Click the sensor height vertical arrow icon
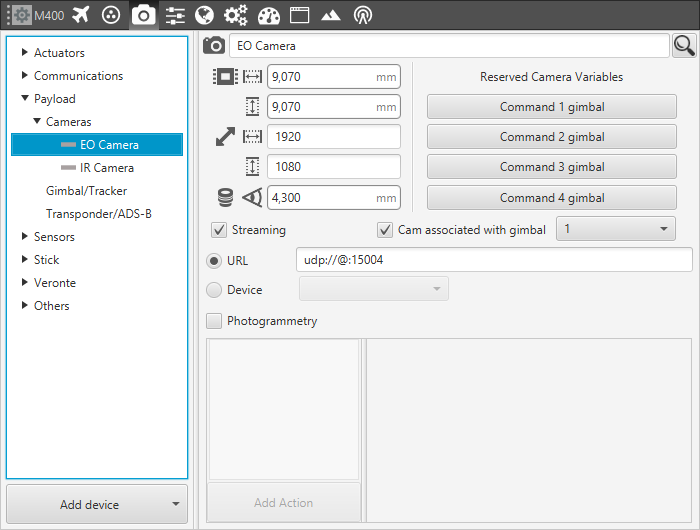Viewport: 700px width, 530px height. tap(253, 107)
